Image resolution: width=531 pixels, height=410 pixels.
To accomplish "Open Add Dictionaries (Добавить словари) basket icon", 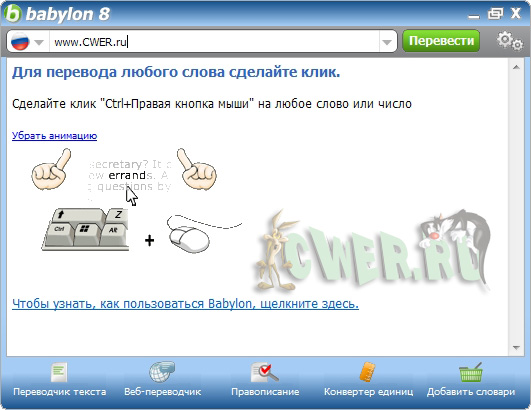I will tap(471, 372).
